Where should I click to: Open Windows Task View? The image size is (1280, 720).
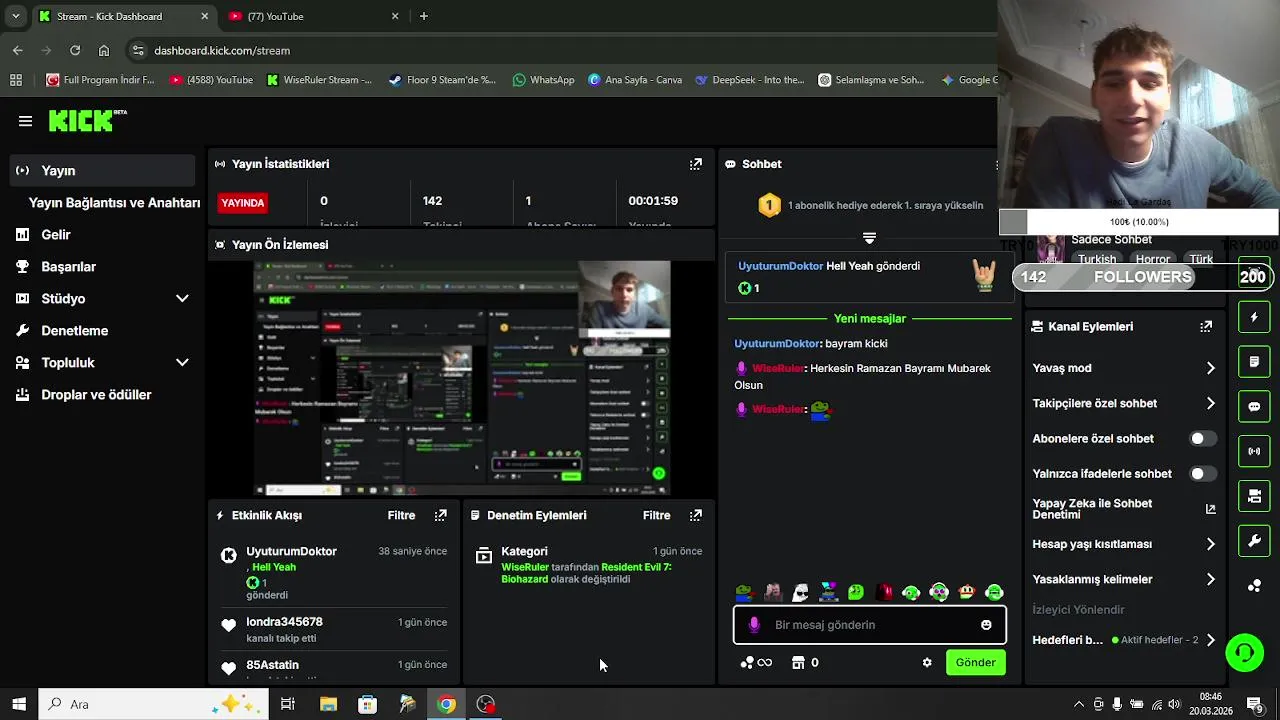(287, 704)
